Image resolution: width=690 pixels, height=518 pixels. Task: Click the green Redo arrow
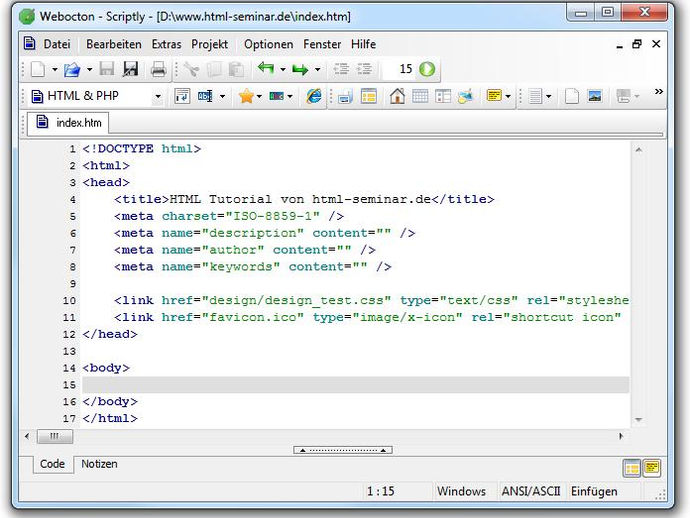tap(300, 70)
